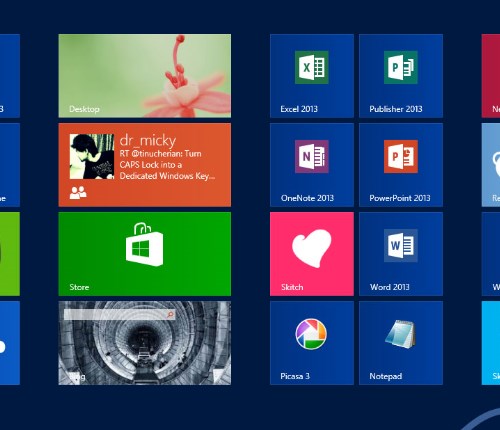500x430 pixels.
Task: Open the green Store tile
Action: (145, 254)
